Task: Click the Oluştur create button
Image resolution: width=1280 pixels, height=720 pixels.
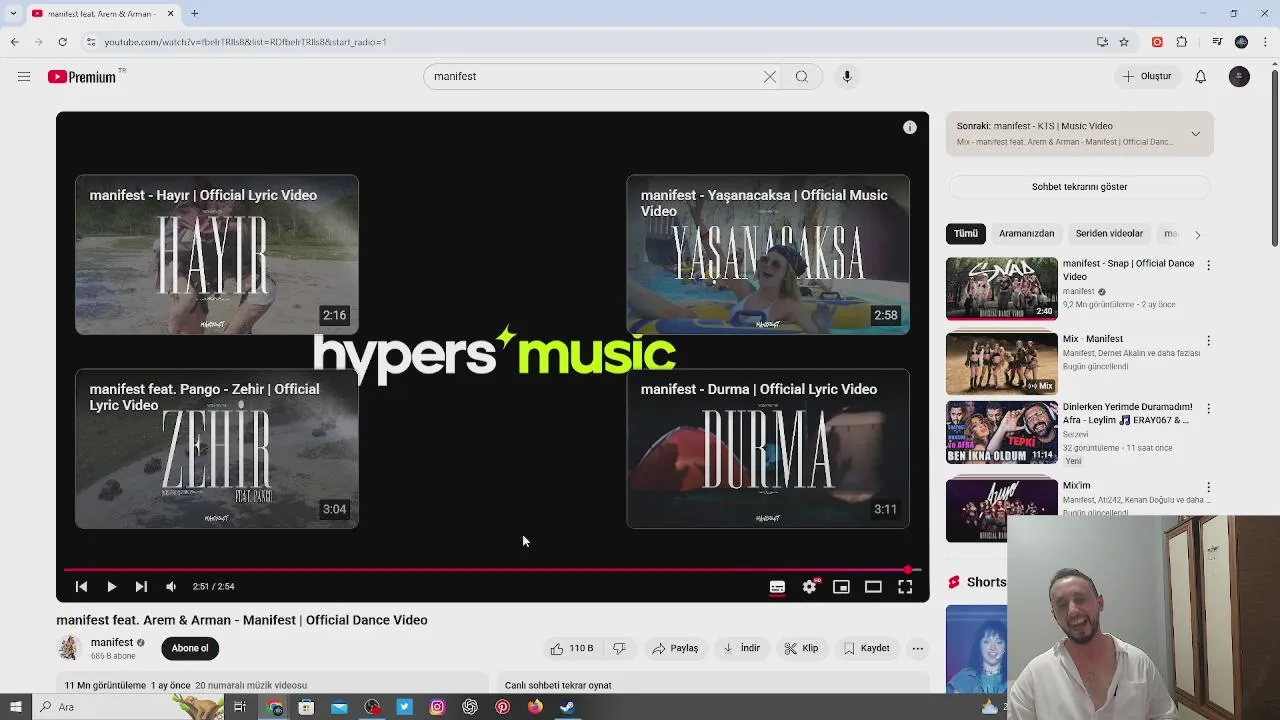Action: 1147,76
